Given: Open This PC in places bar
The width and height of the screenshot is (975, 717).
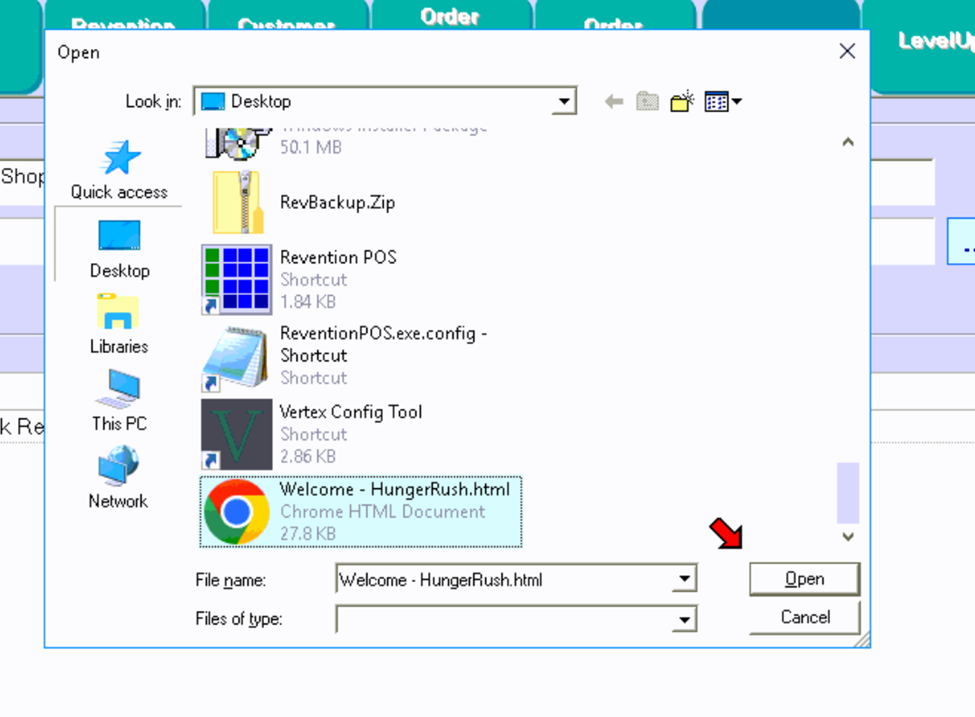Looking at the screenshot, I should click(119, 401).
